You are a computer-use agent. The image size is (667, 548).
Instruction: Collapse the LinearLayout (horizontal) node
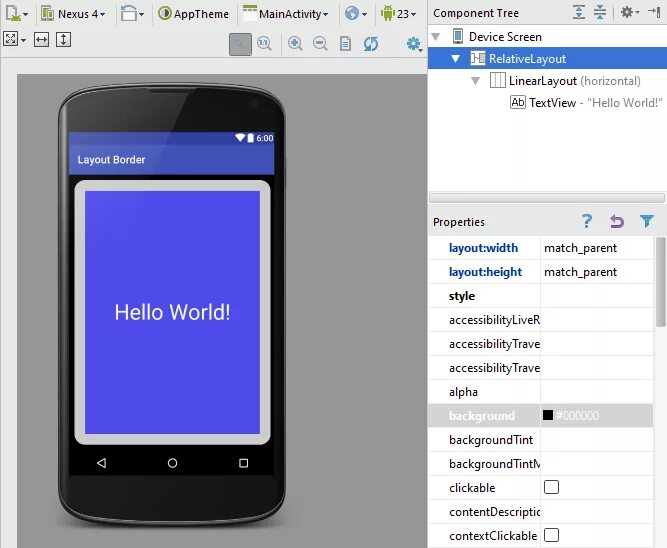(x=476, y=80)
